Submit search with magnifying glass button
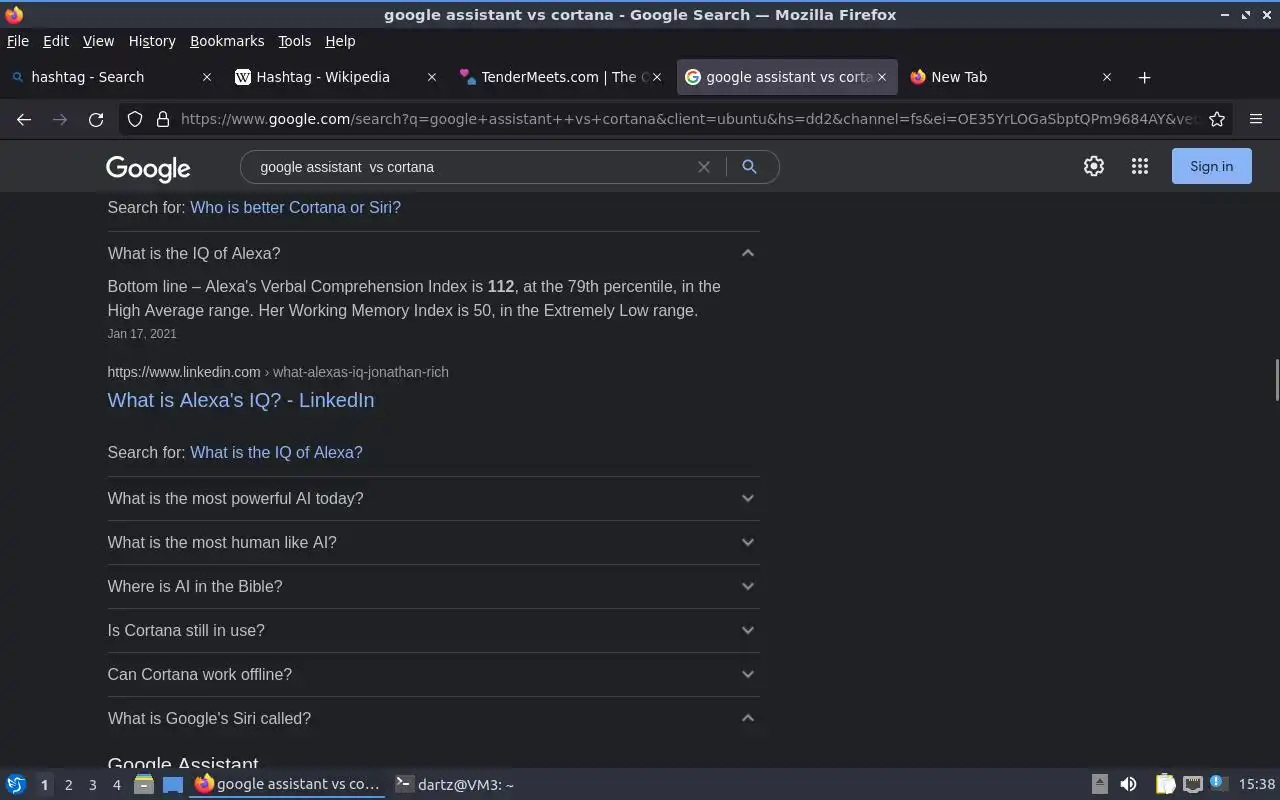The height and width of the screenshot is (800, 1280). (x=749, y=167)
